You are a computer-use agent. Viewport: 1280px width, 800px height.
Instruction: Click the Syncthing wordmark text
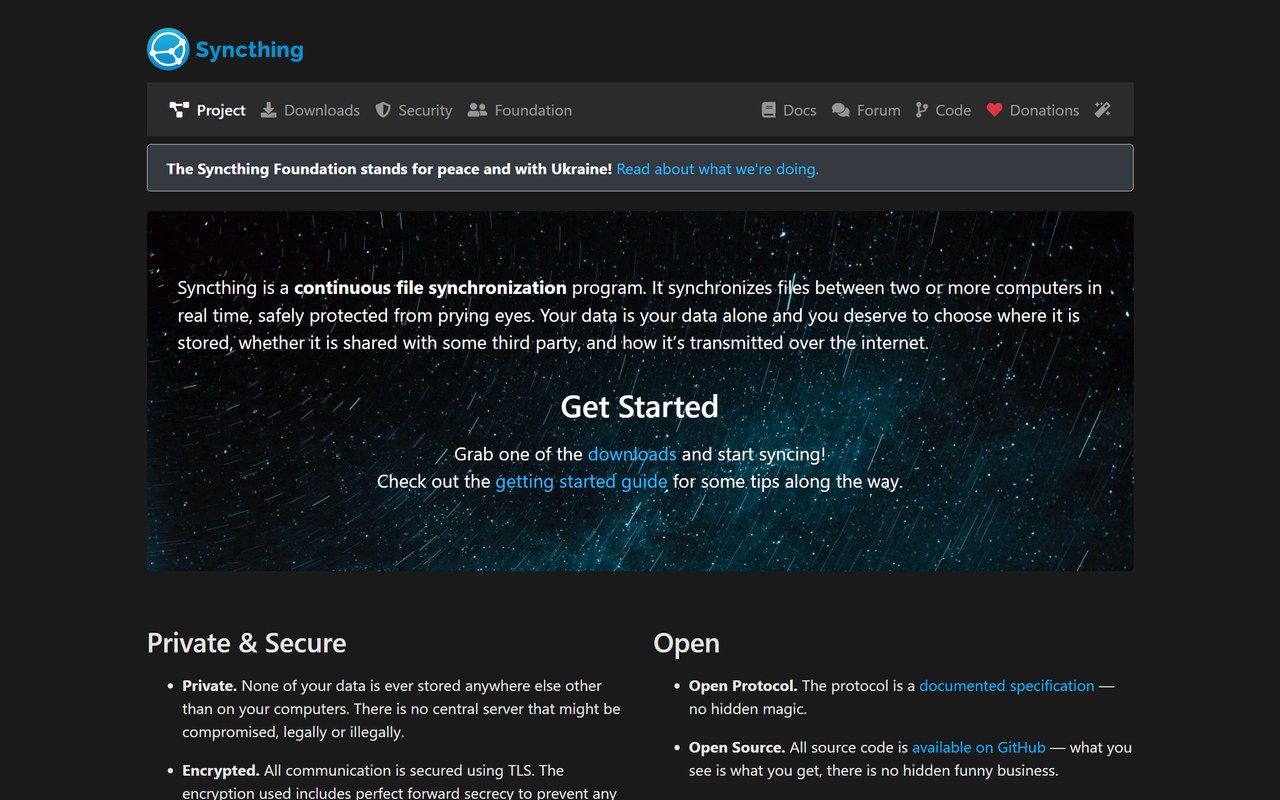249,50
